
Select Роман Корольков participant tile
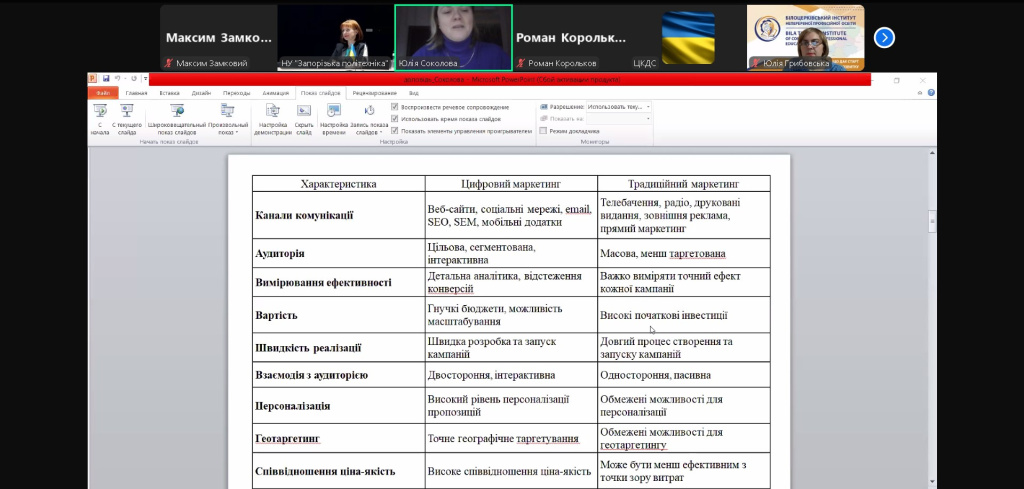tap(571, 38)
